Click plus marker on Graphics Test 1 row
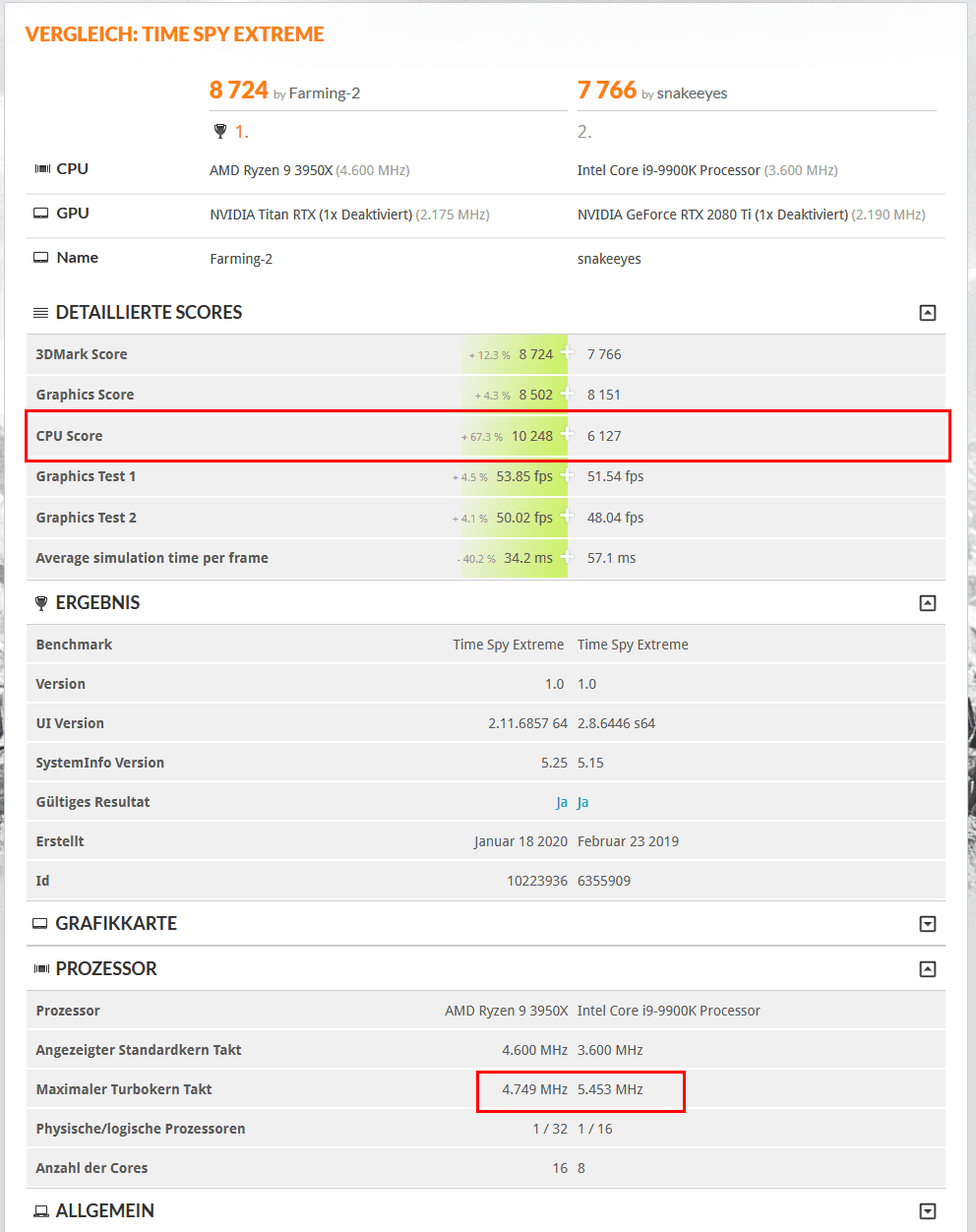The image size is (976, 1232). coord(567,474)
